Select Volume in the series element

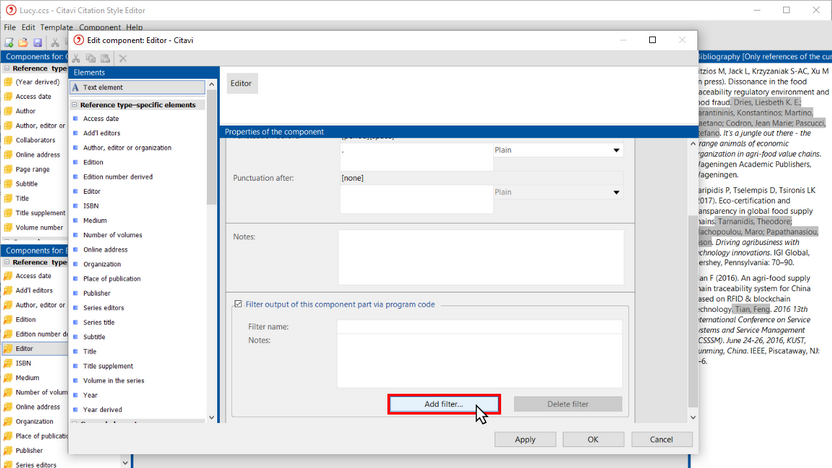(x=114, y=380)
